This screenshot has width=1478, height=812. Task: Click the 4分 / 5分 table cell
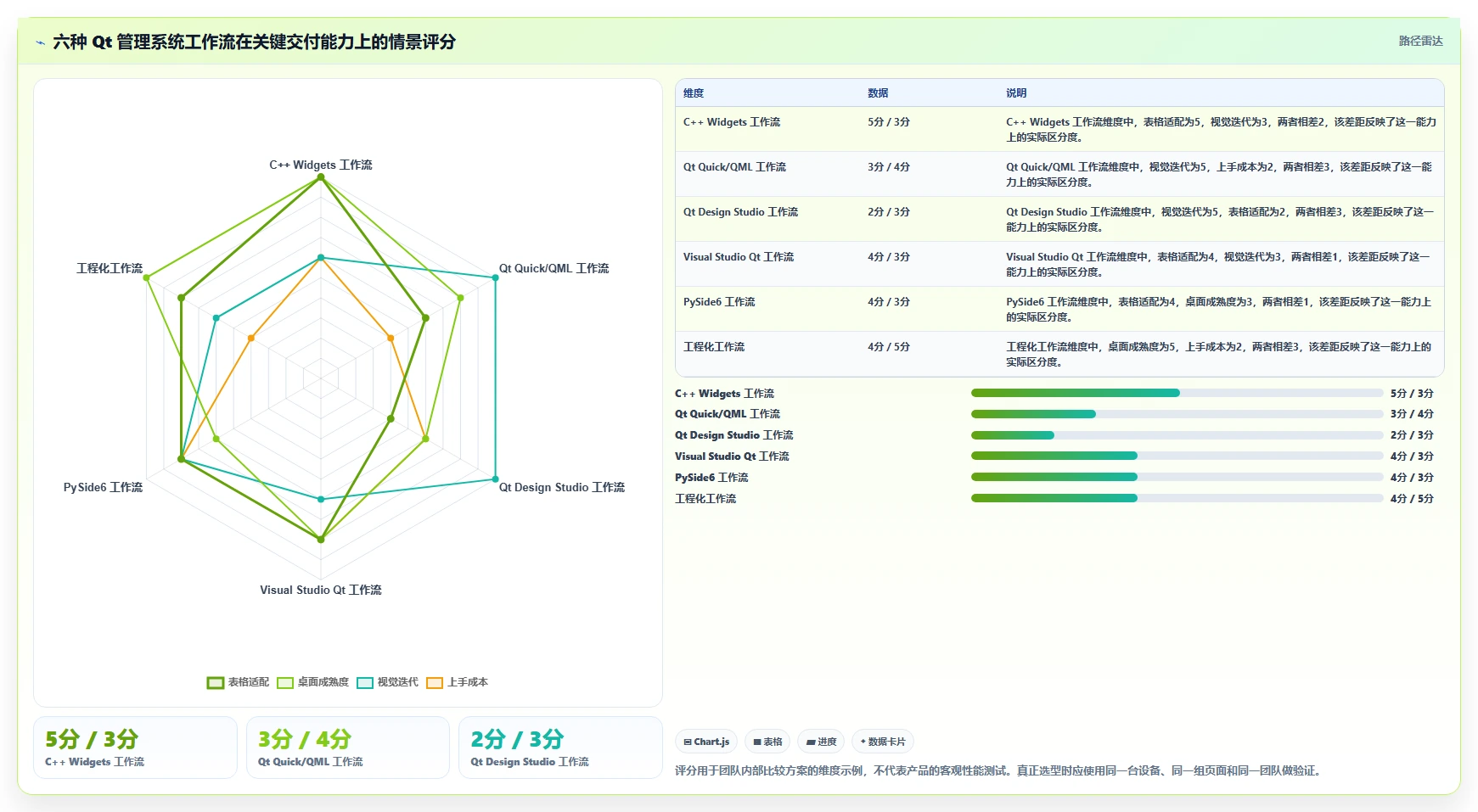889,347
